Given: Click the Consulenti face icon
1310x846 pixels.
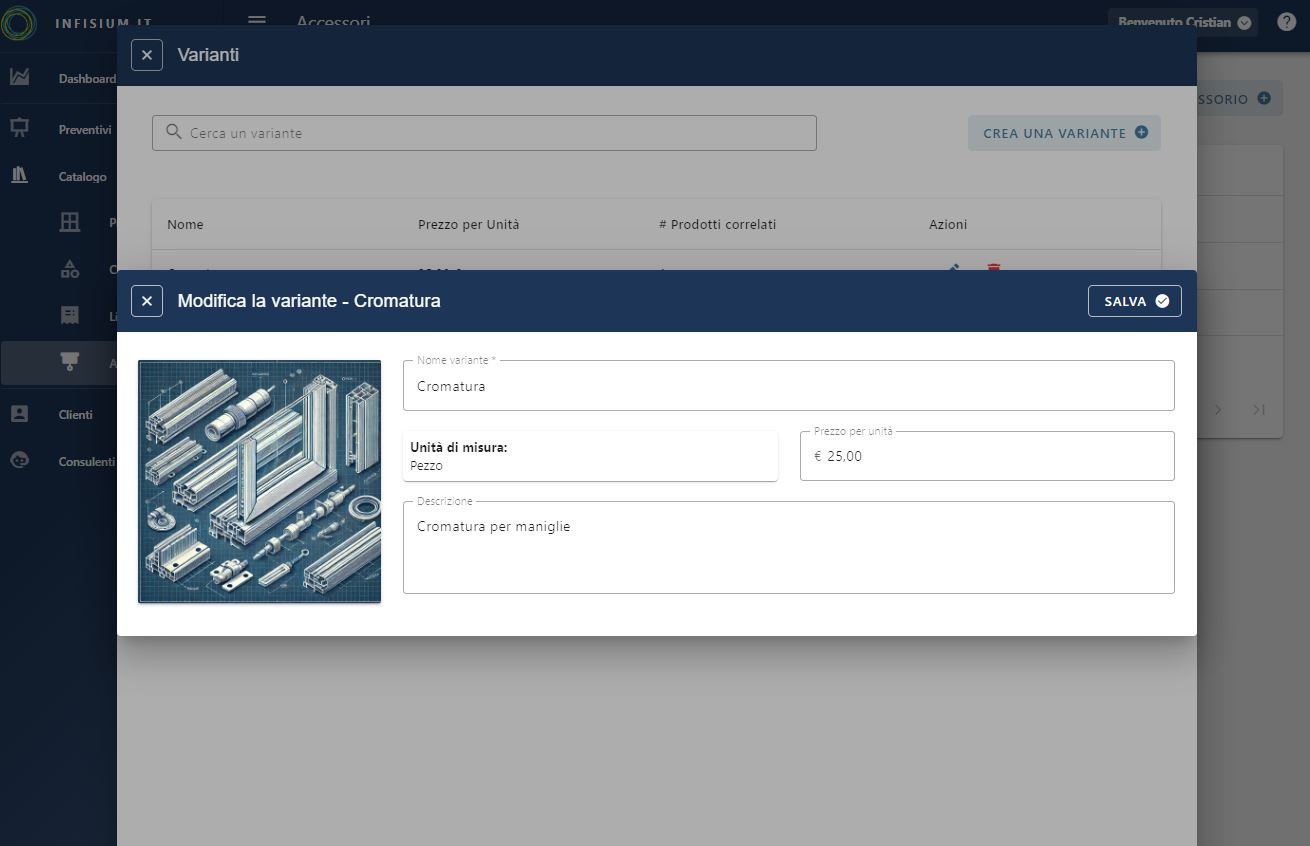Looking at the screenshot, I should pos(19,461).
